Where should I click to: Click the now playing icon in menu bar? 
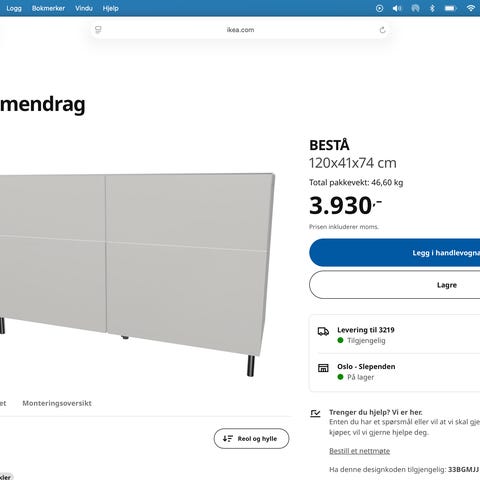379,8
